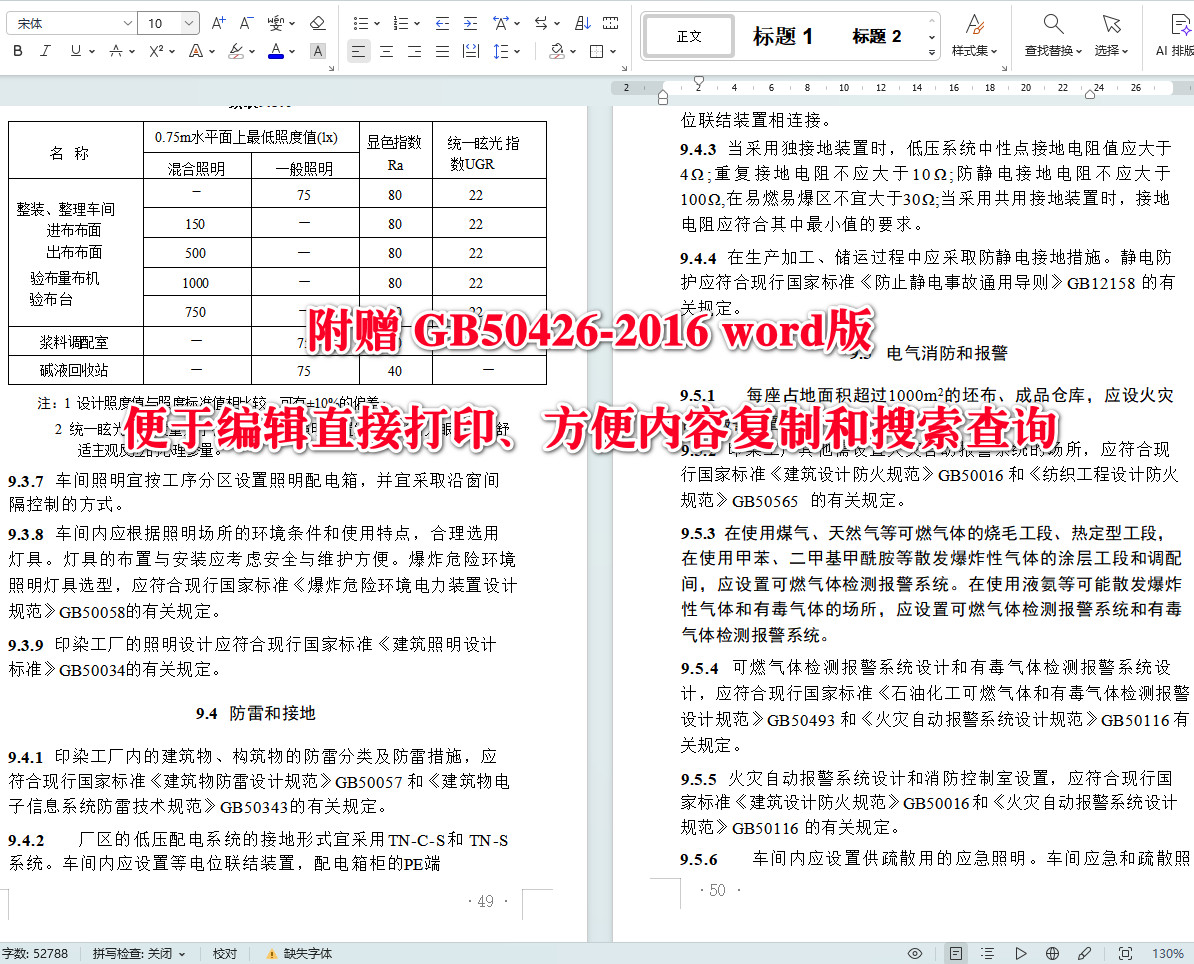
Task: Decrease paragraph indent
Action: (x=442, y=24)
